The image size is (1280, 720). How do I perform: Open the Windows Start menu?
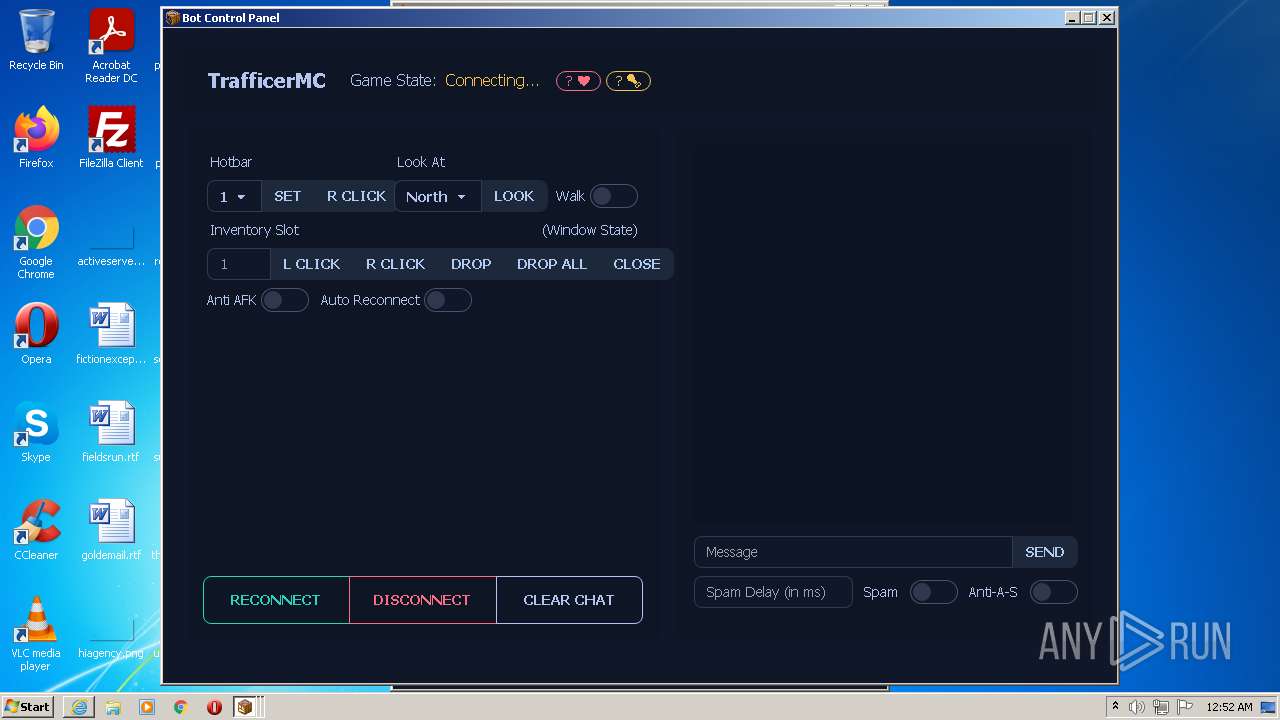coord(27,707)
